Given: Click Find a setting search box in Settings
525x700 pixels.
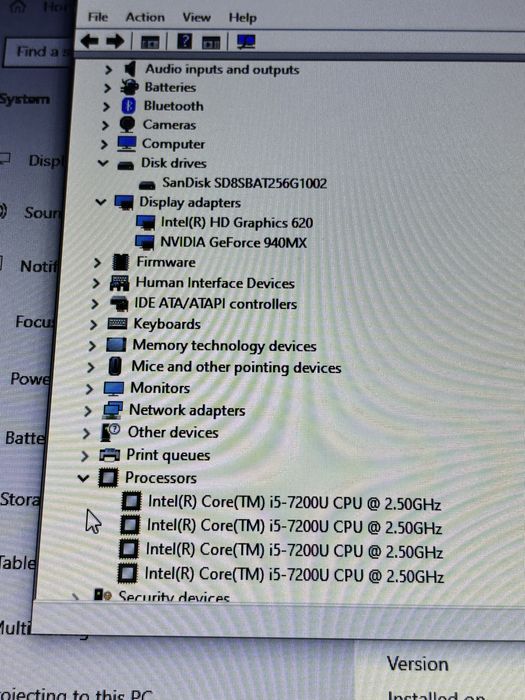Looking at the screenshot, I should pyautogui.click(x=39, y=52).
